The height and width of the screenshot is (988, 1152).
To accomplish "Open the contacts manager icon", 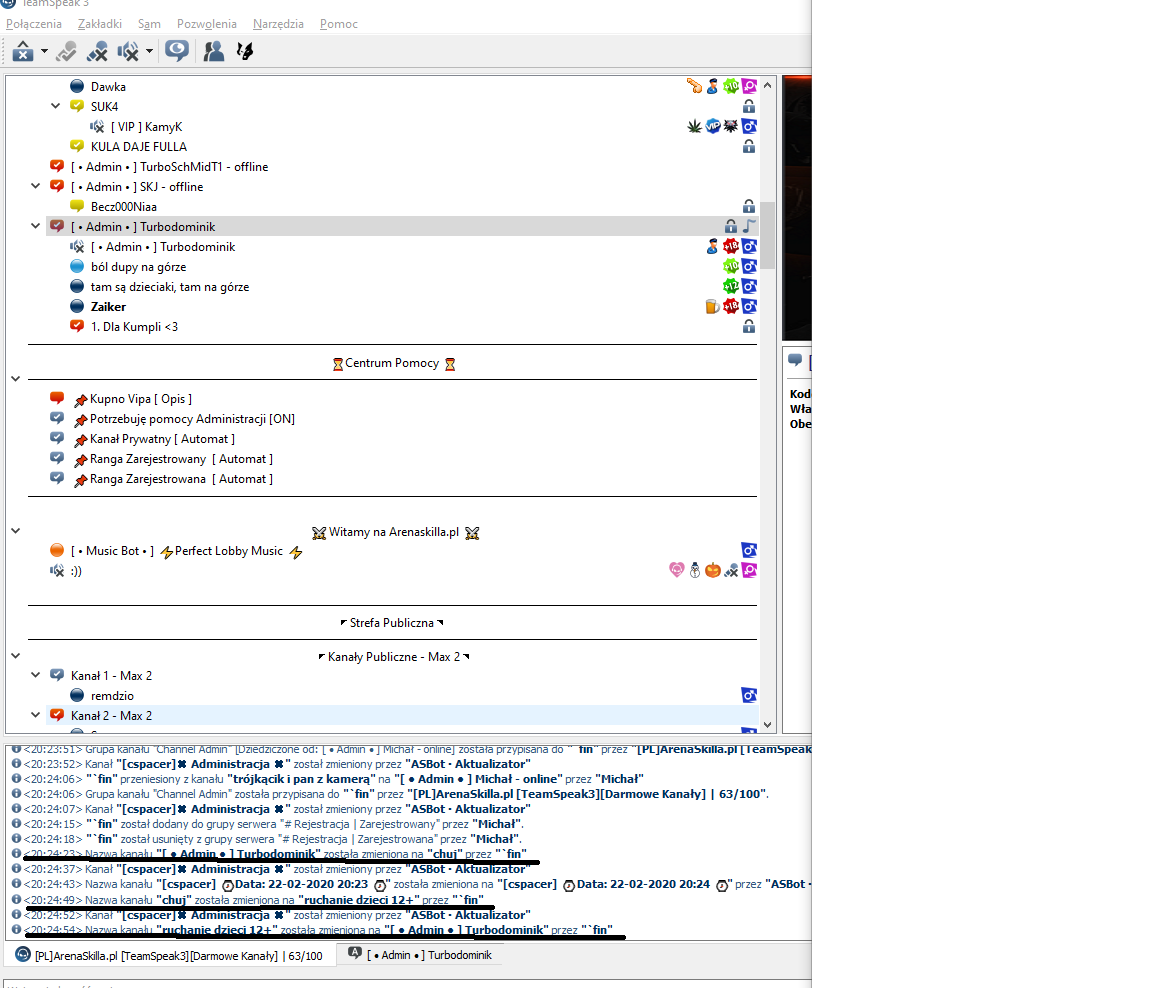I will point(214,51).
